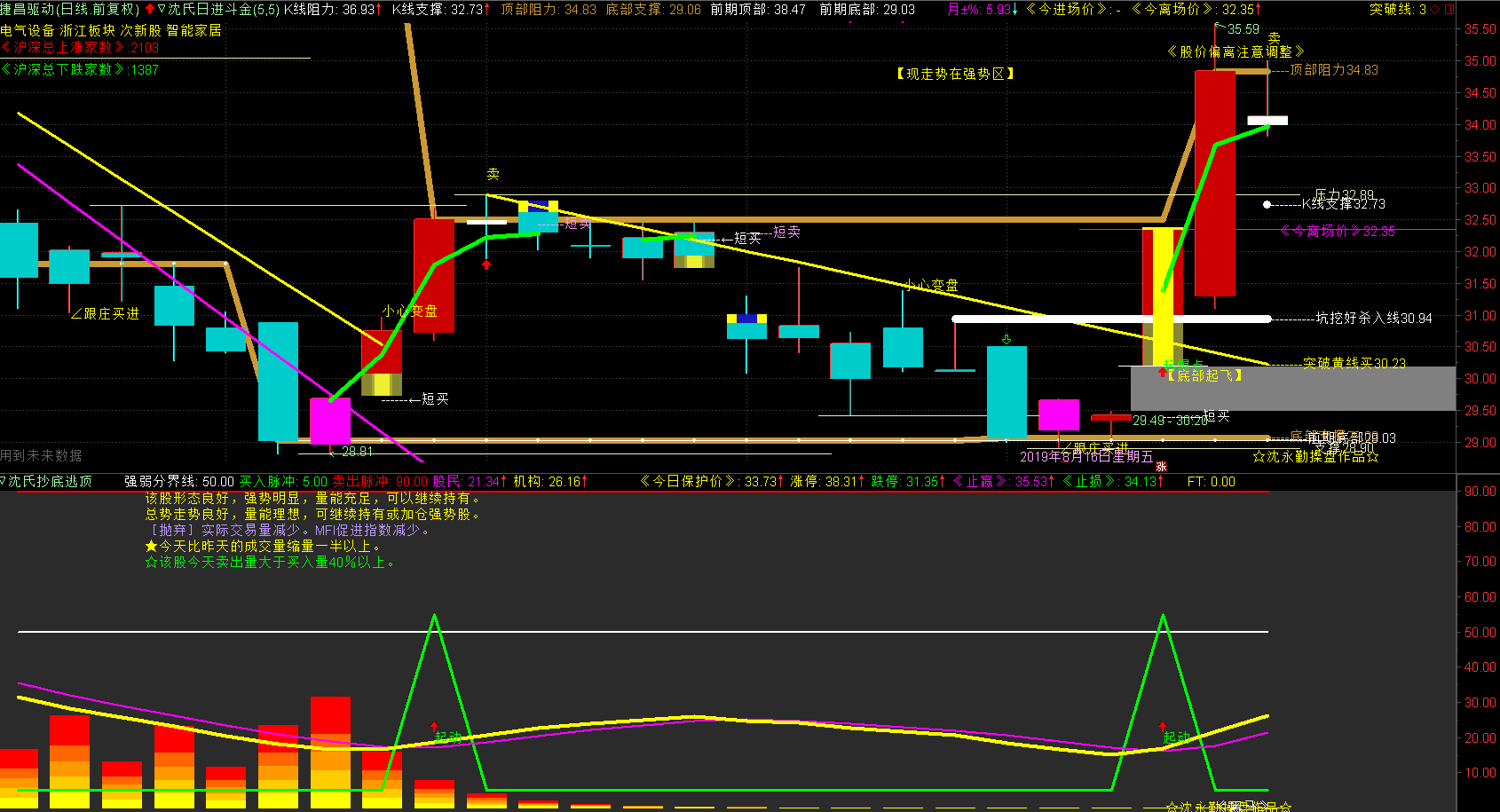1500x812 pixels.
Task: Click the header value 前期底部: 29.03
Action: click(867, 9)
